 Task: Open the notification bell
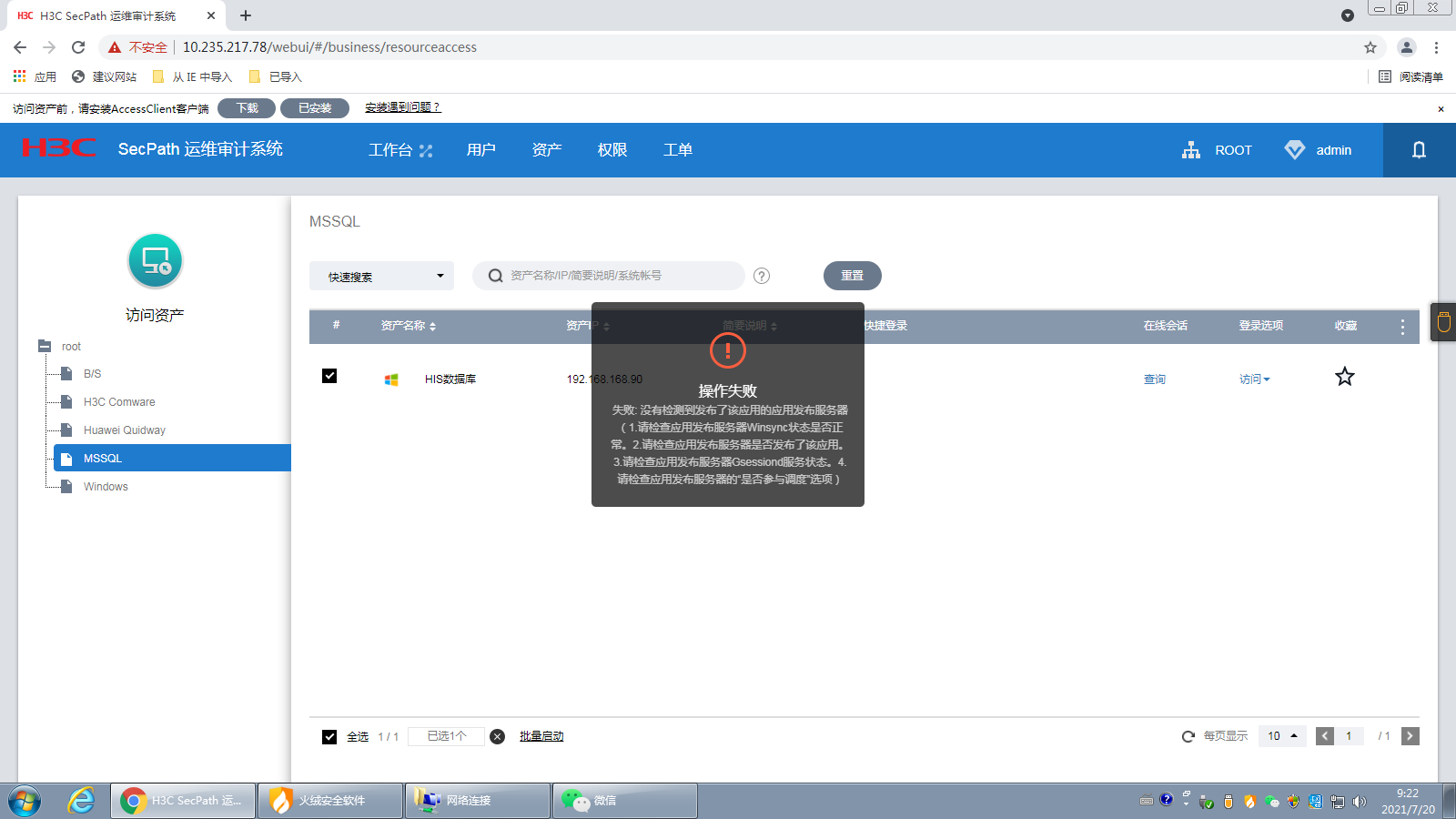pos(1419,150)
